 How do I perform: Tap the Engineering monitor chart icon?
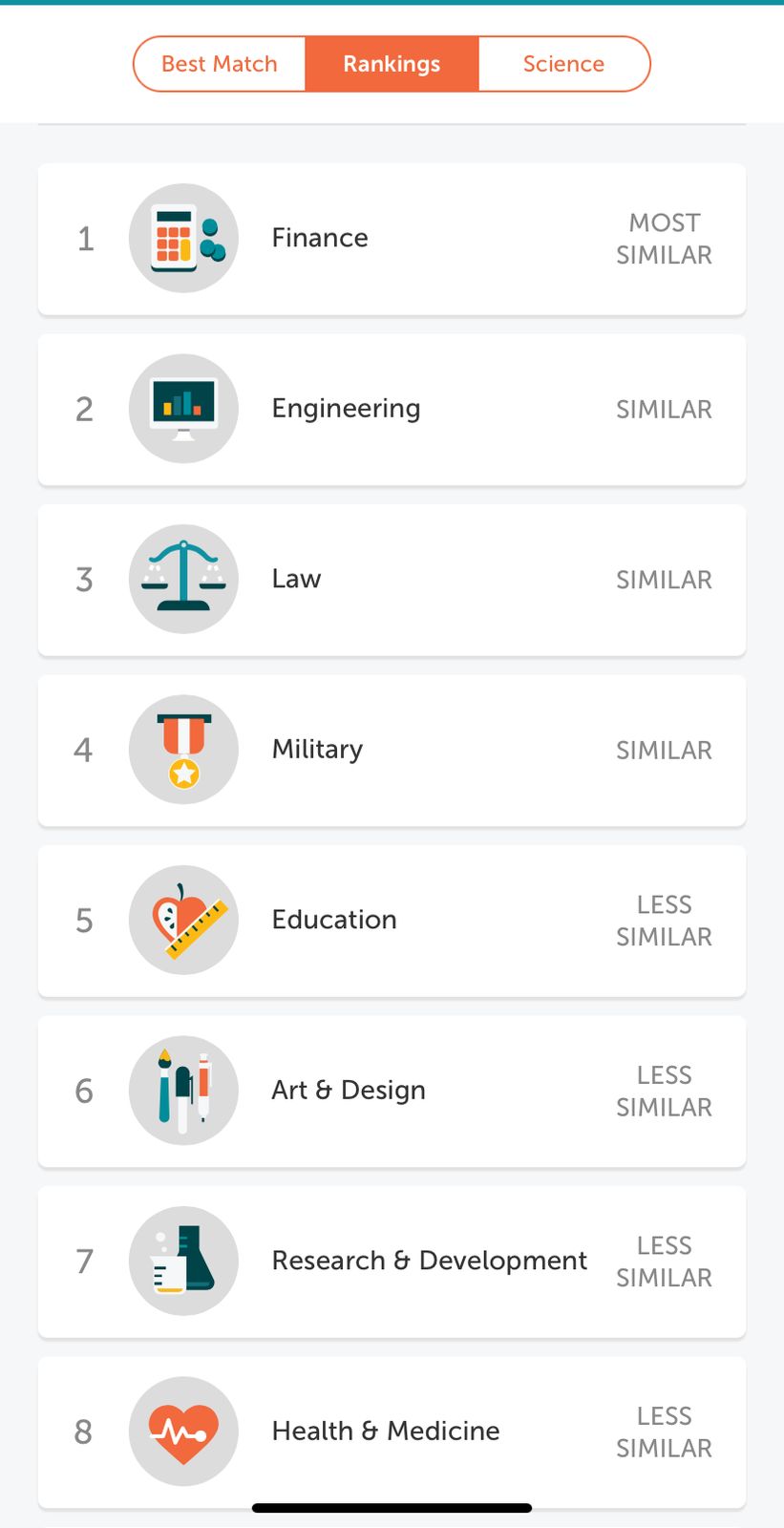point(183,409)
